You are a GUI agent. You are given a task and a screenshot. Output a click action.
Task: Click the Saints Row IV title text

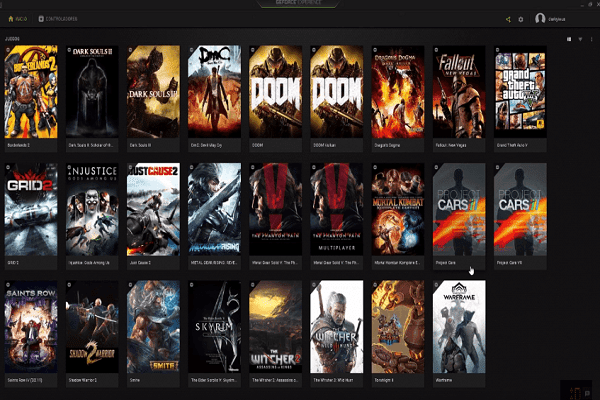point(22,381)
